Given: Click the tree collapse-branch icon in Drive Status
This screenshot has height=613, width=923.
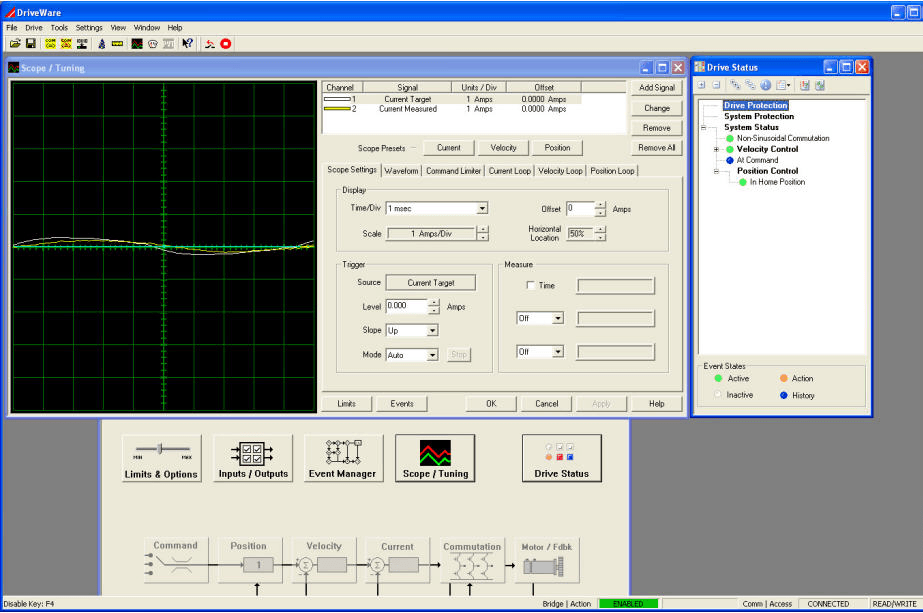Looking at the screenshot, I should click(751, 85).
